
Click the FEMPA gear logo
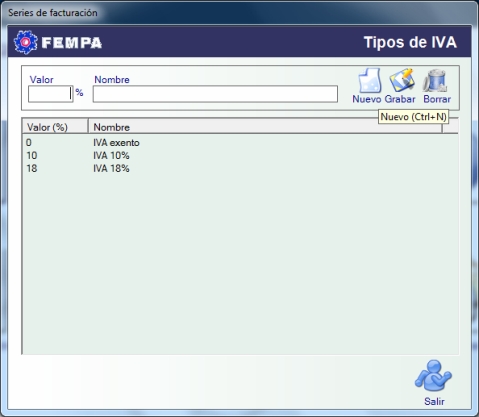point(26,42)
